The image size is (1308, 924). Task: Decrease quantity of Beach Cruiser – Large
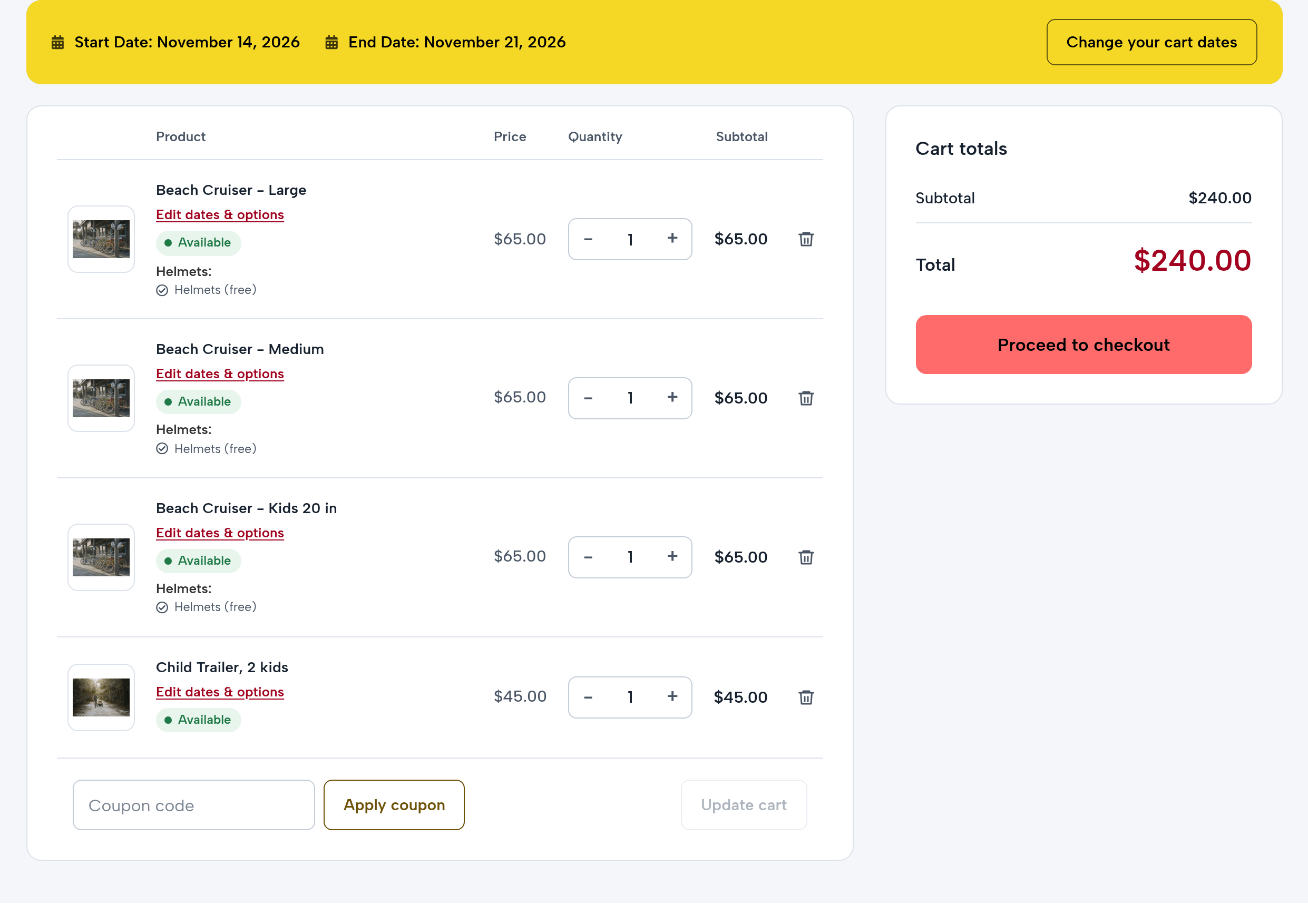point(588,239)
